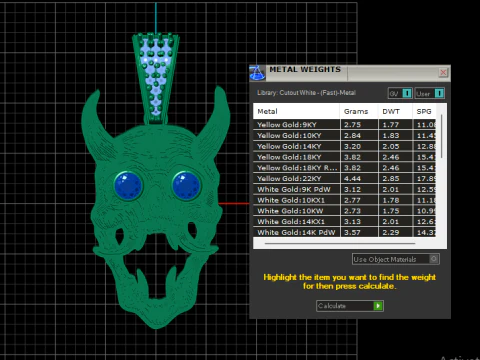Image resolution: width=480 pixels, height=360 pixels.
Task: Sort table by Metal column header
Action: (296, 111)
